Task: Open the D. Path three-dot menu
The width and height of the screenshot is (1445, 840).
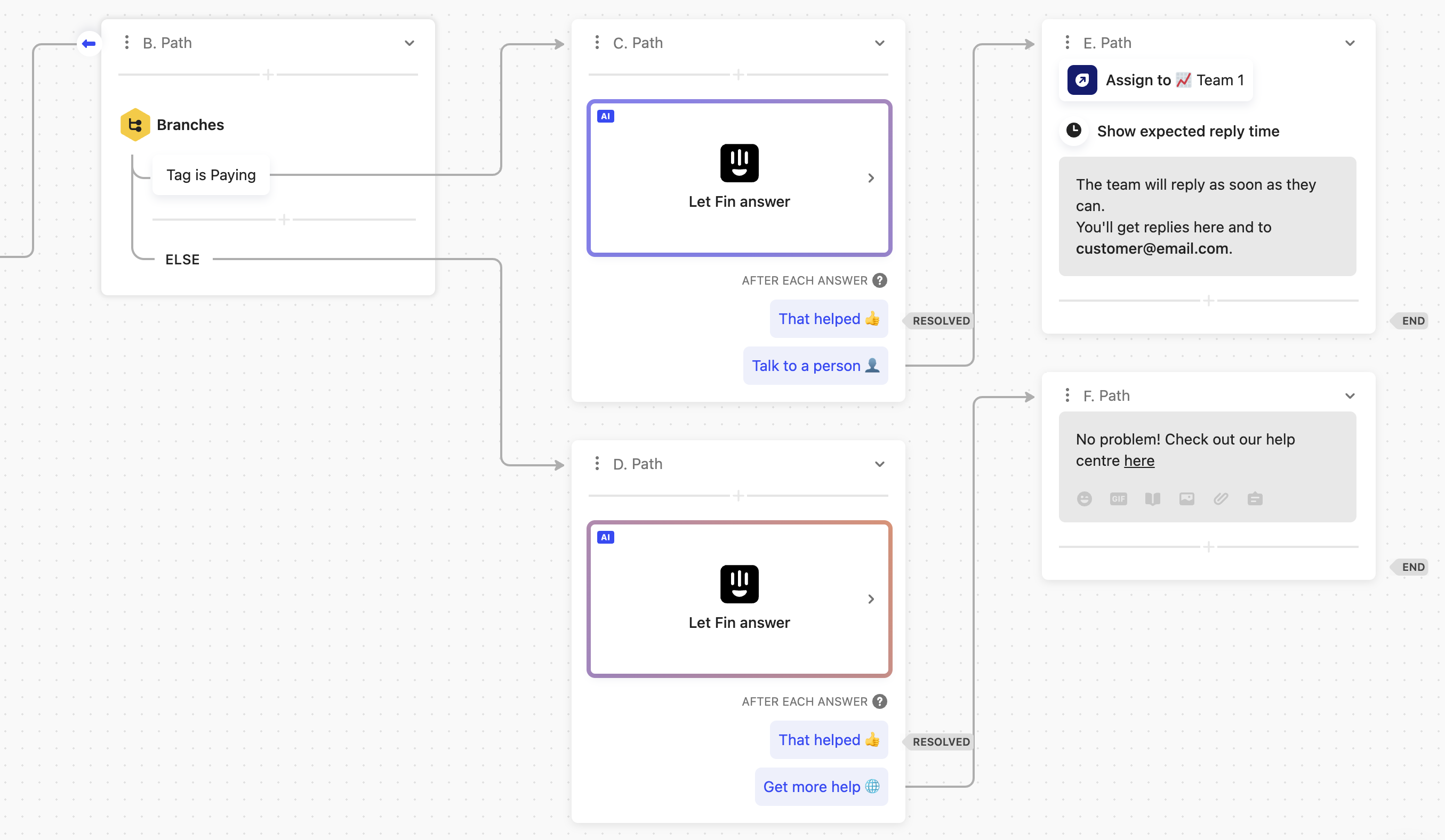Action: [x=597, y=464]
